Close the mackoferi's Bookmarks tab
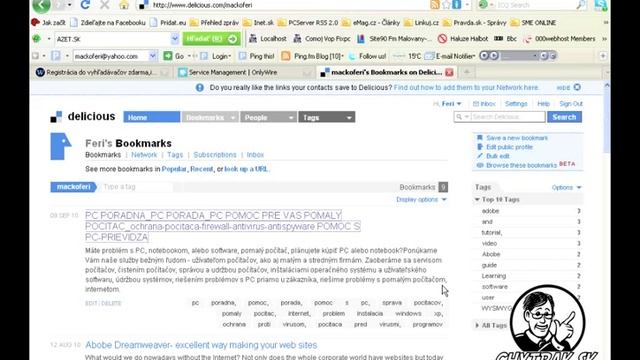 [x=449, y=72]
